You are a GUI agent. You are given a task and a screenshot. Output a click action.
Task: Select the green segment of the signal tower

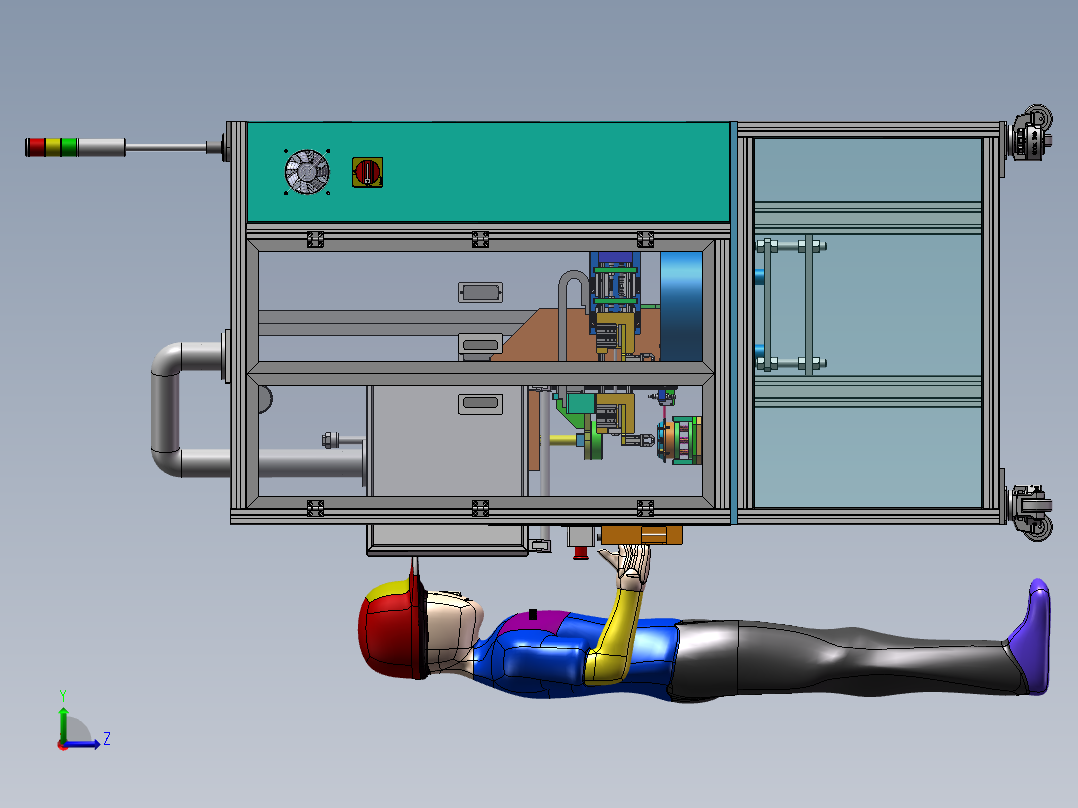pyautogui.click(x=69, y=147)
